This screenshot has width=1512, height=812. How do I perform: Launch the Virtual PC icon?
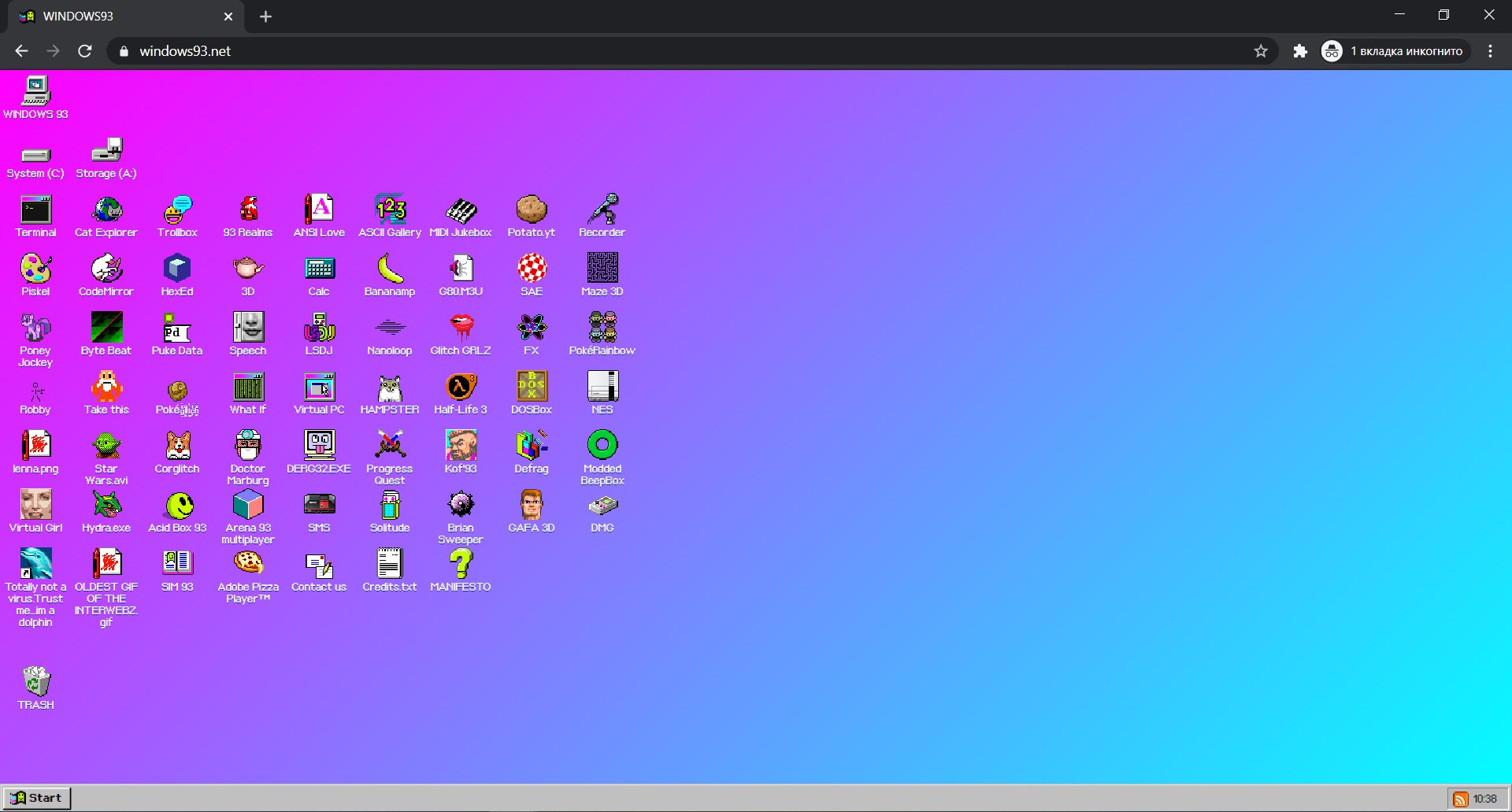click(319, 393)
